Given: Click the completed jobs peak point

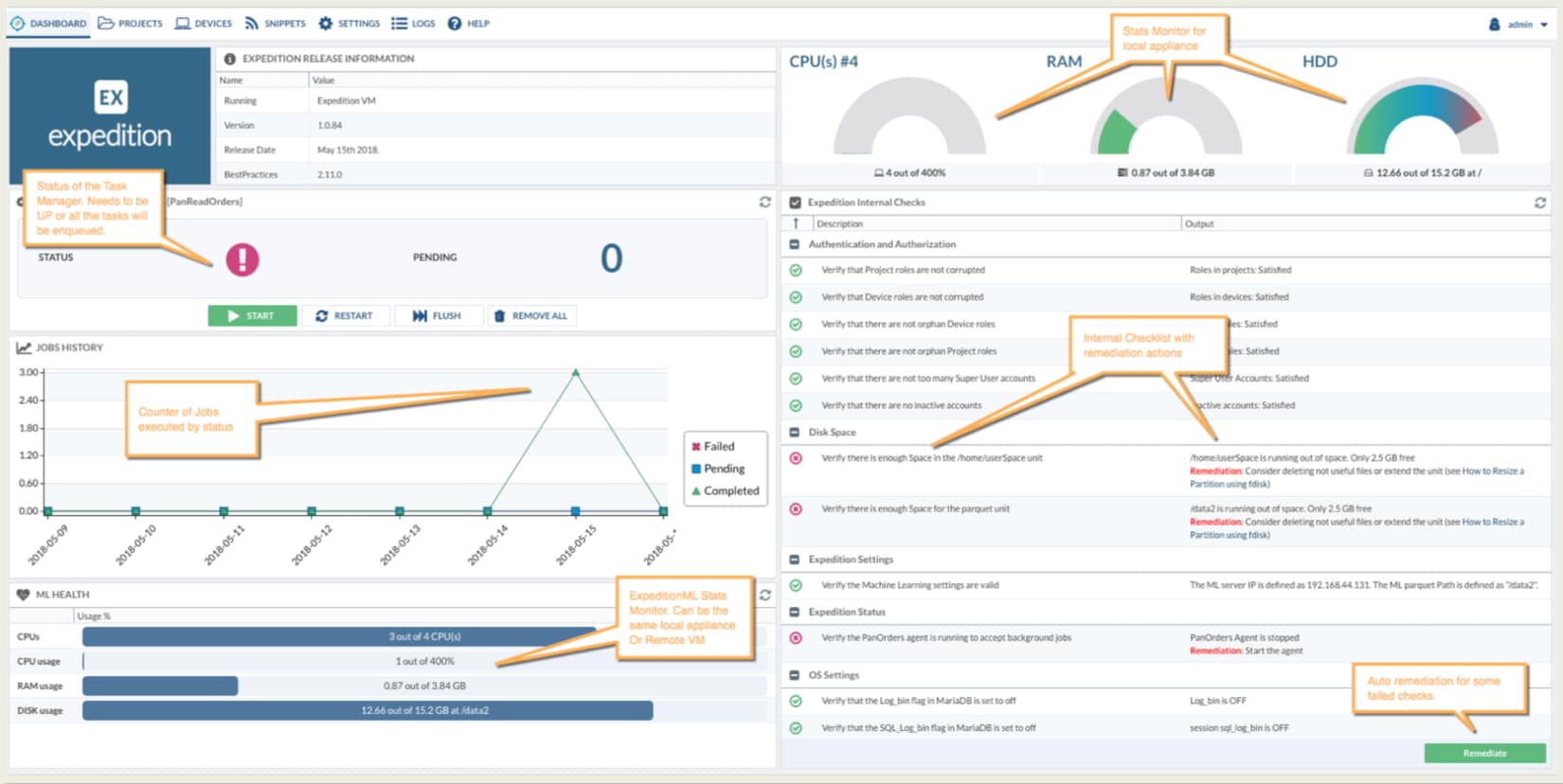Looking at the screenshot, I should point(575,372).
